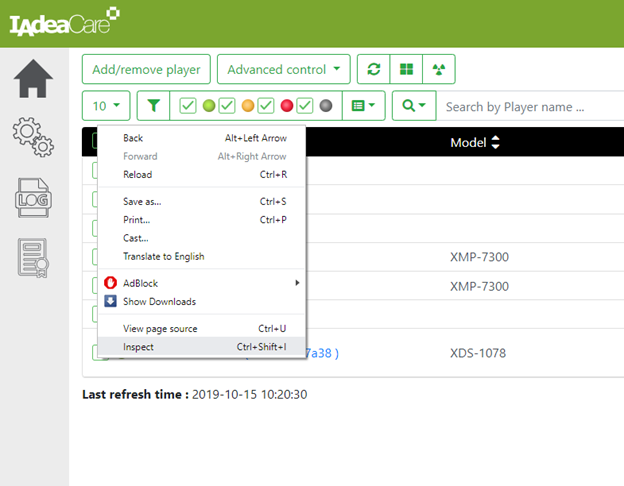Expand the AdBlock submenu arrow
The height and width of the screenshot is (486, 624).
297,283
